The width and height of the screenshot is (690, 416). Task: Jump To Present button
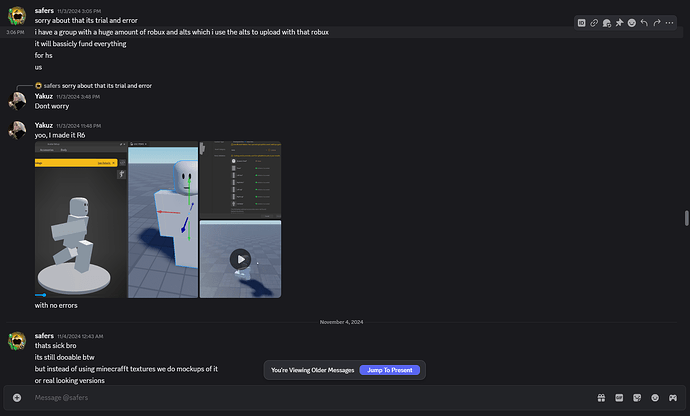389,370
